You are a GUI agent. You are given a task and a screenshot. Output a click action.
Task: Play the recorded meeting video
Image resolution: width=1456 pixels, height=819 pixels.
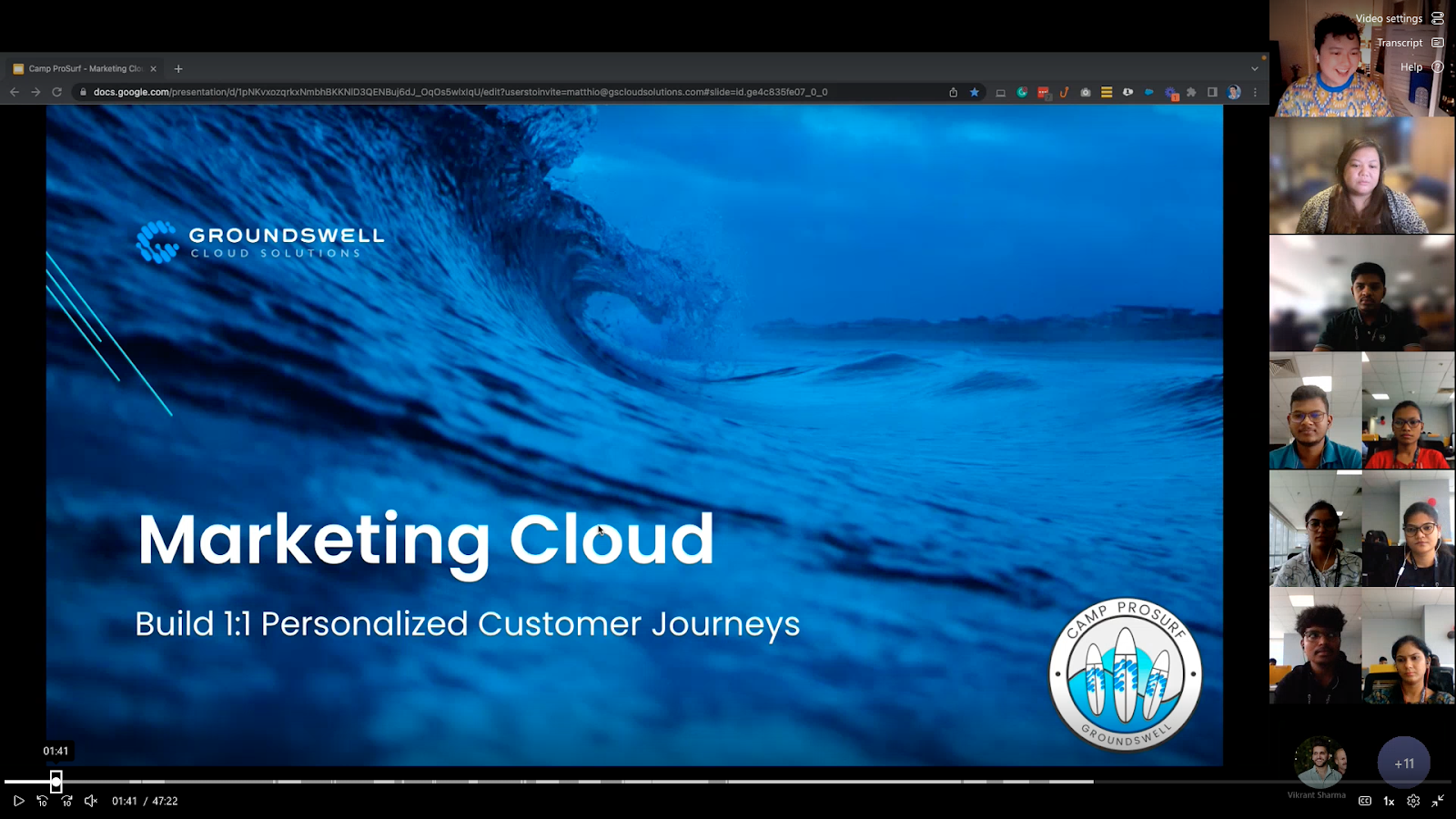18,801
